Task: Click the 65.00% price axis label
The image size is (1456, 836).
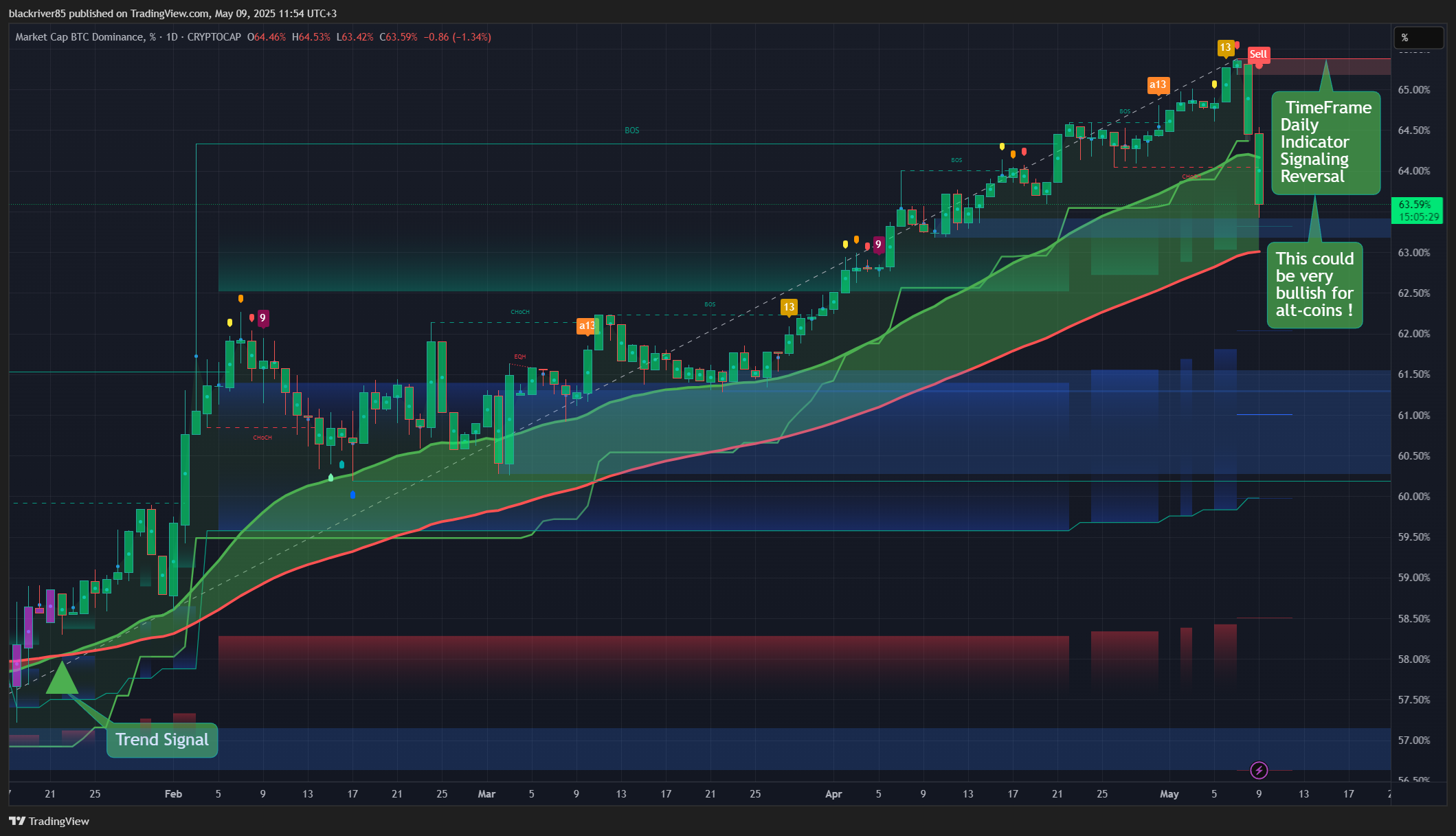Action: 1414,90
